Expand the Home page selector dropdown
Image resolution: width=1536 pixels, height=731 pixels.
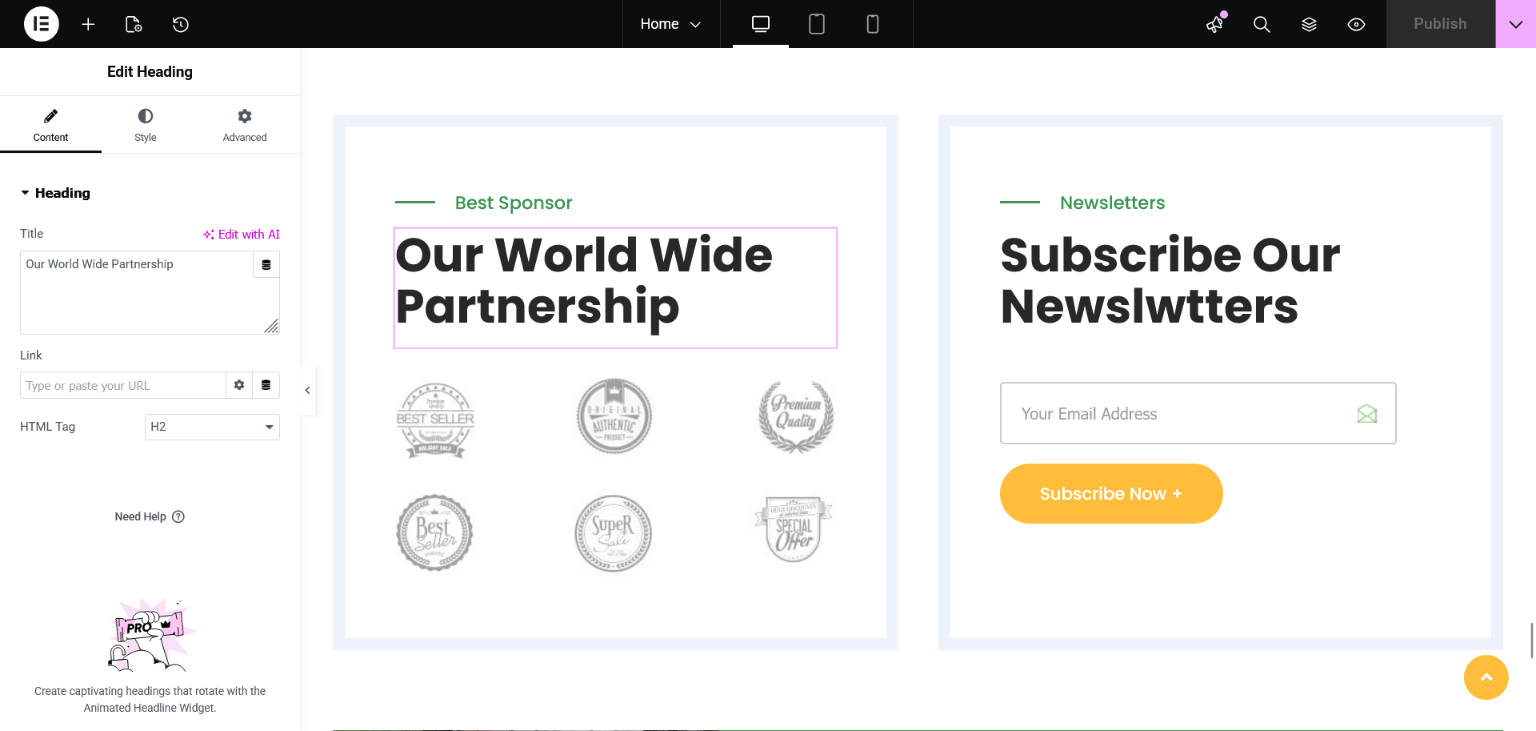coord(671,24)
